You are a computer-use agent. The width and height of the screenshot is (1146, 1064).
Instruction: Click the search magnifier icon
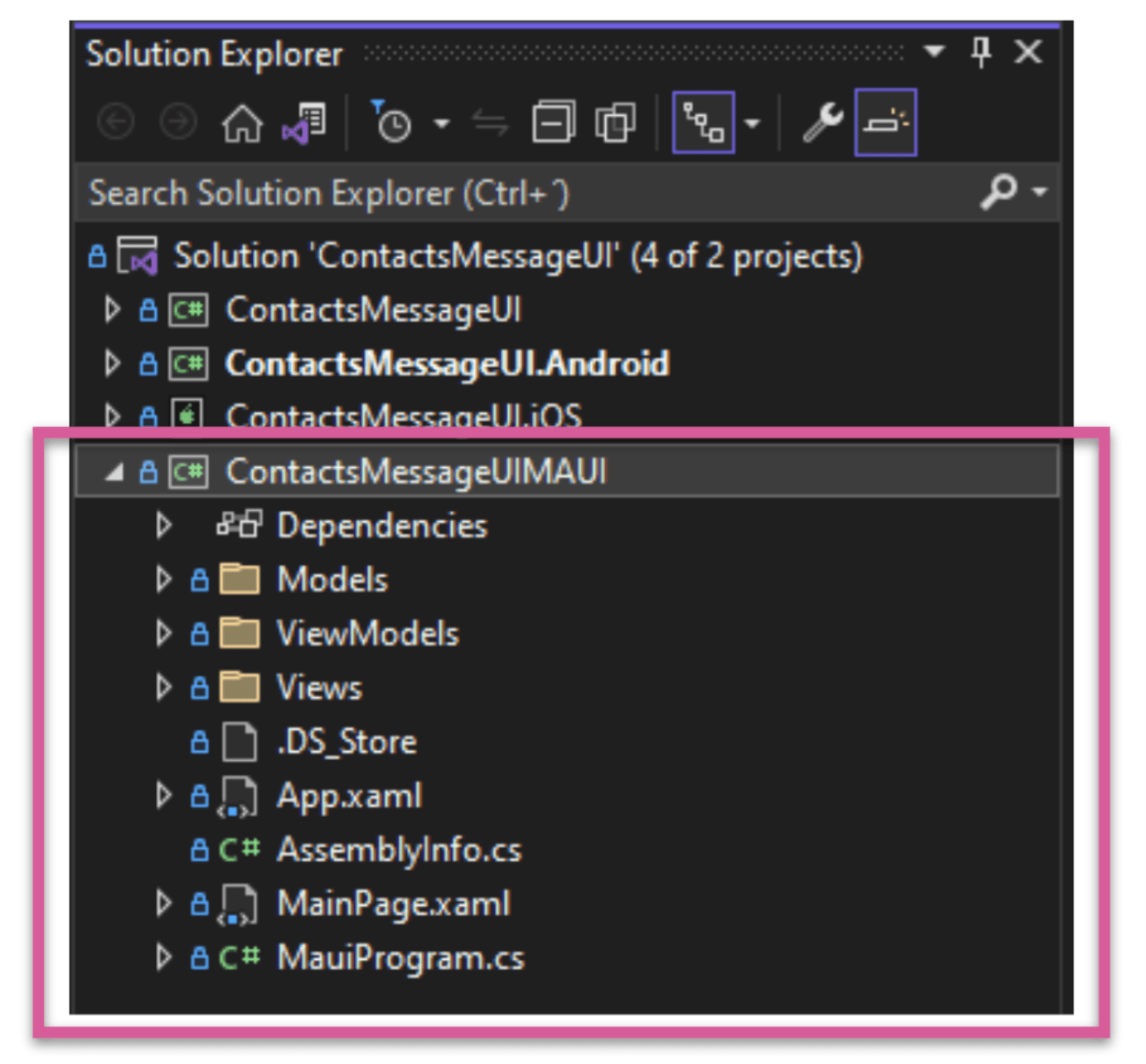998,192
